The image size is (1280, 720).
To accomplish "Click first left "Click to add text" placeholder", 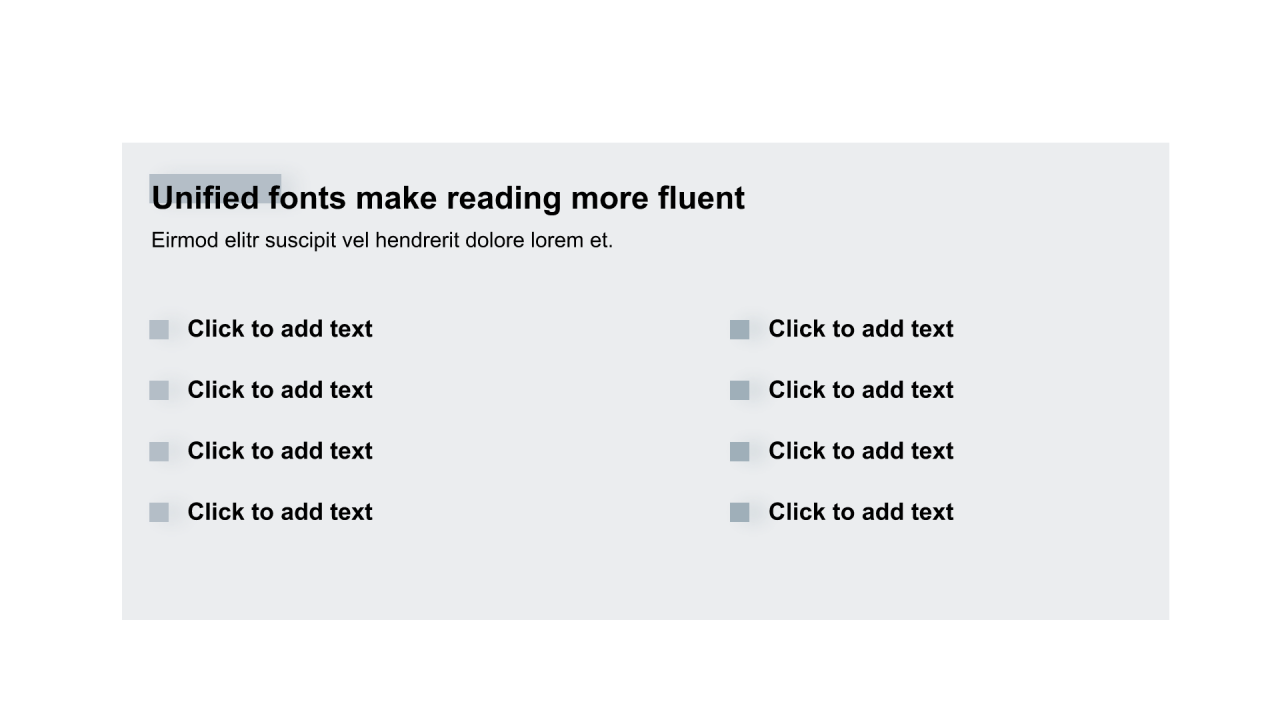I will [x=280, y=329].
